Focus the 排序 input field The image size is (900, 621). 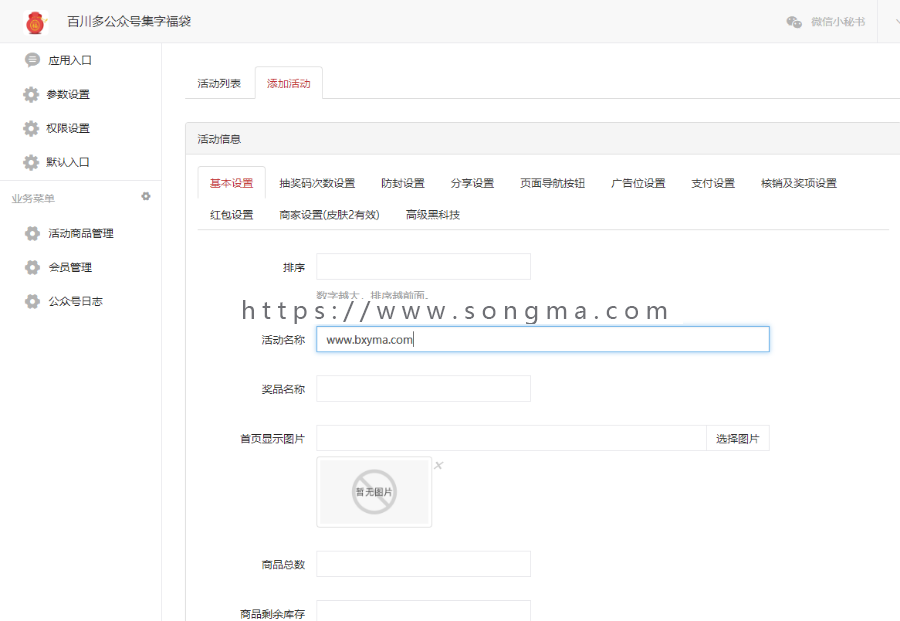pyautogui.click(x=424, y=266)
